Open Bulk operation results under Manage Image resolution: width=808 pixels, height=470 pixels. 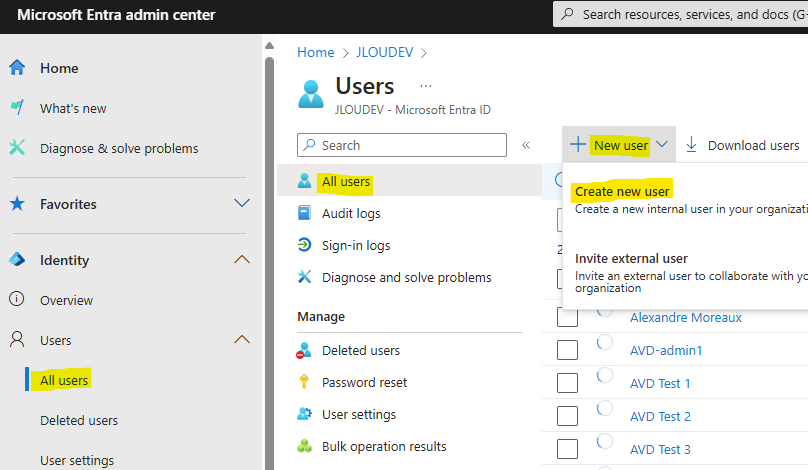click(x=384, y=446)
